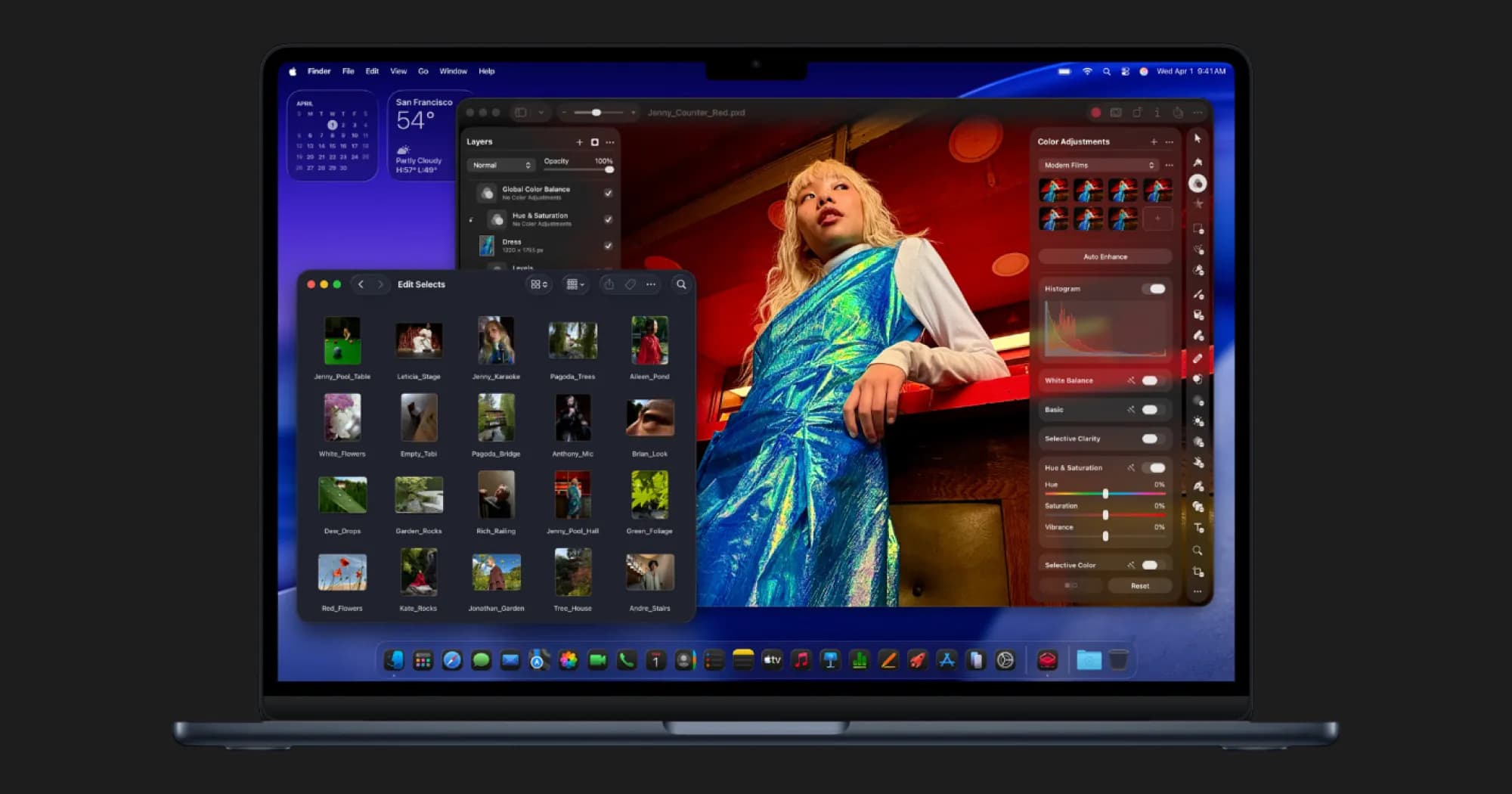Select the Crop tool in the Pixelmator tool strip
1512x794 pixels.
pyautogui.click(x=1198, y=572)
